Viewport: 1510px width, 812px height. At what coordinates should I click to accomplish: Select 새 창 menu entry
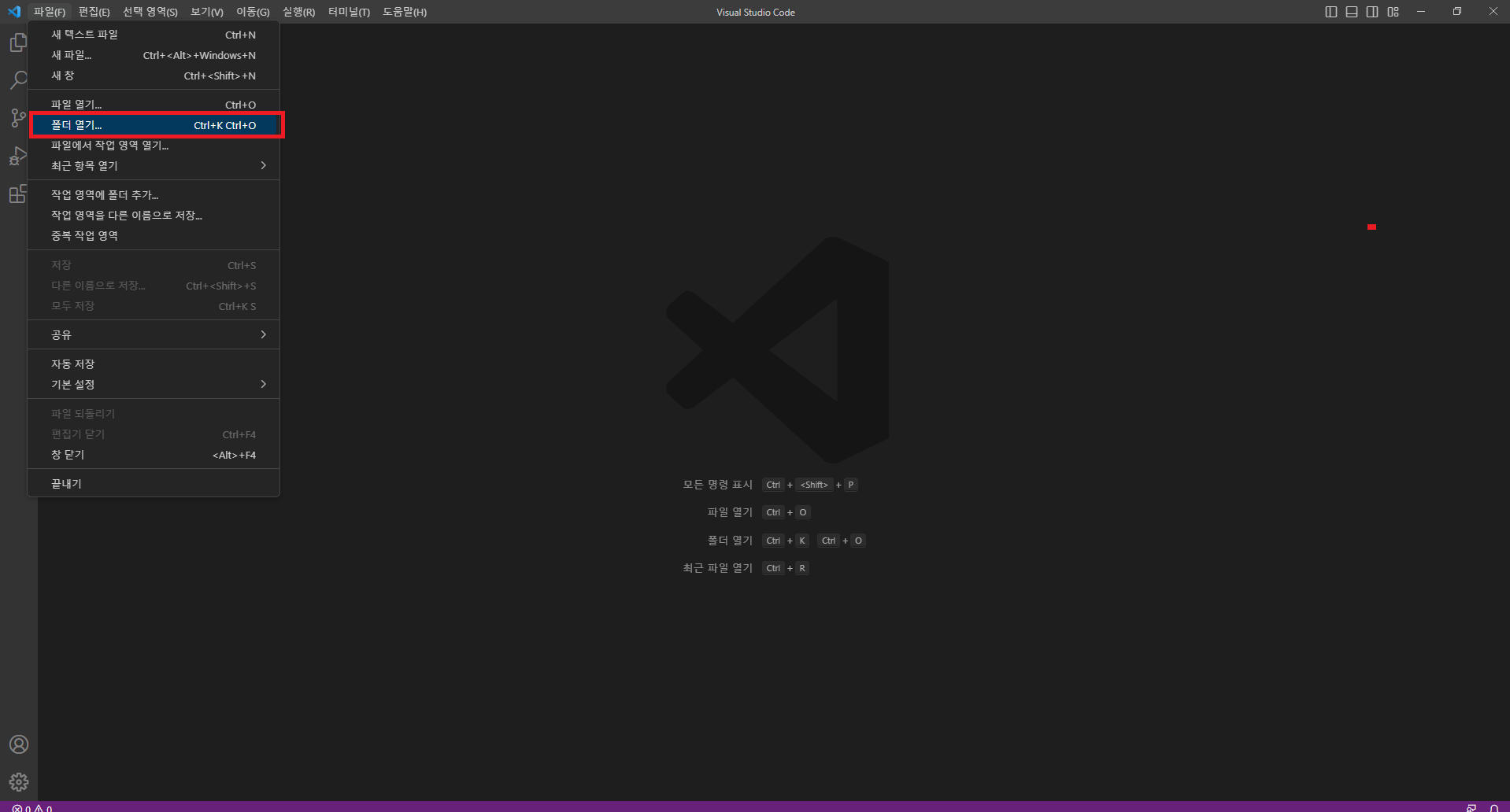(154, 76)
